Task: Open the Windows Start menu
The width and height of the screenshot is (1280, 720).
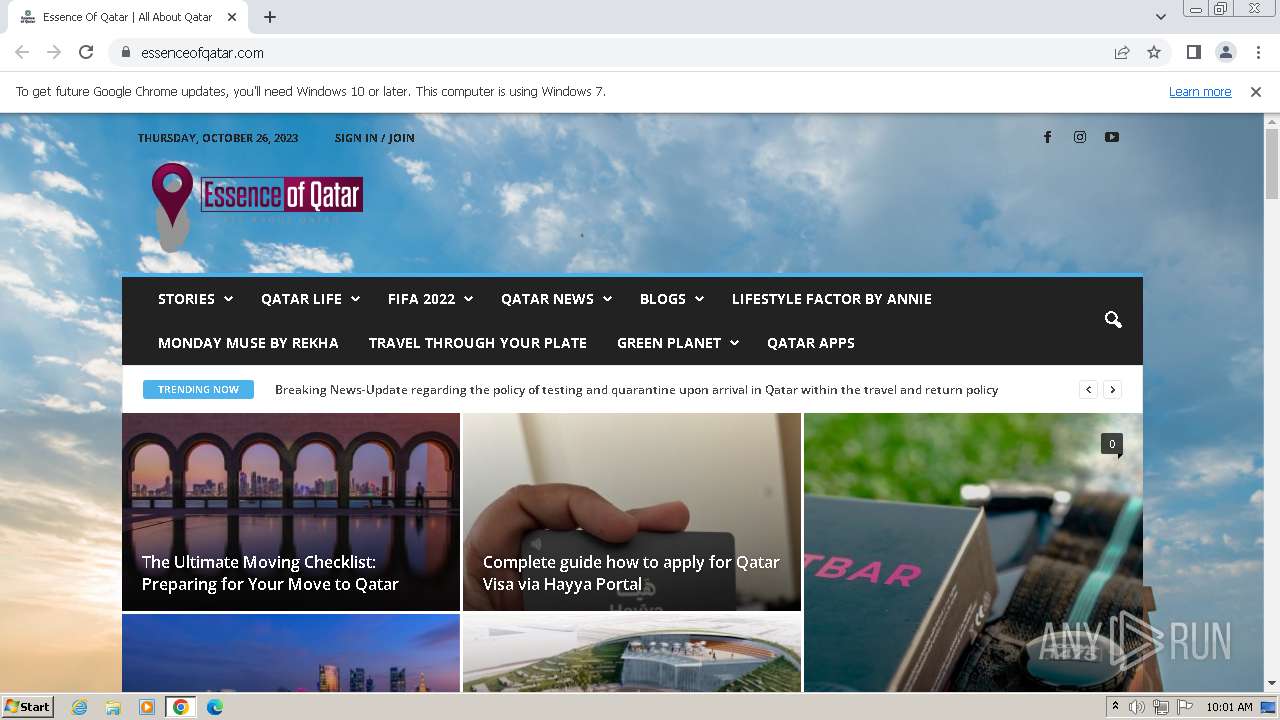Action: point(27,707)
